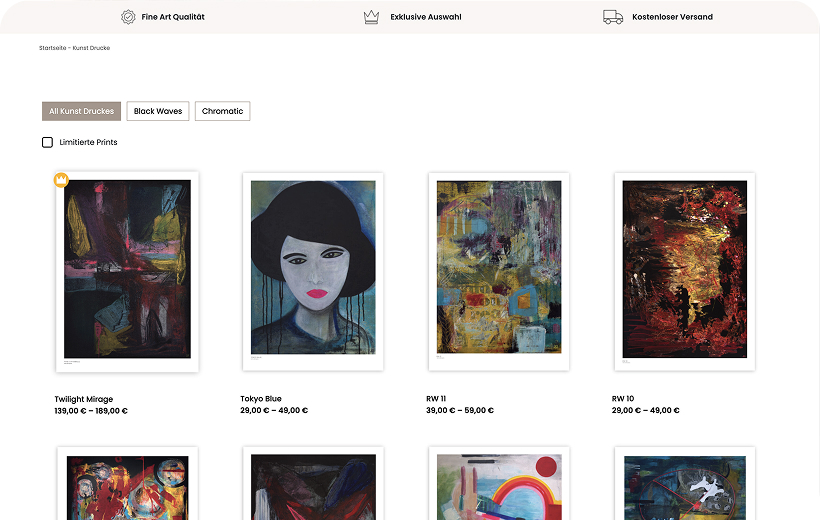
Task: Open the RW 11 title link
Action: (x=436, y=399)
